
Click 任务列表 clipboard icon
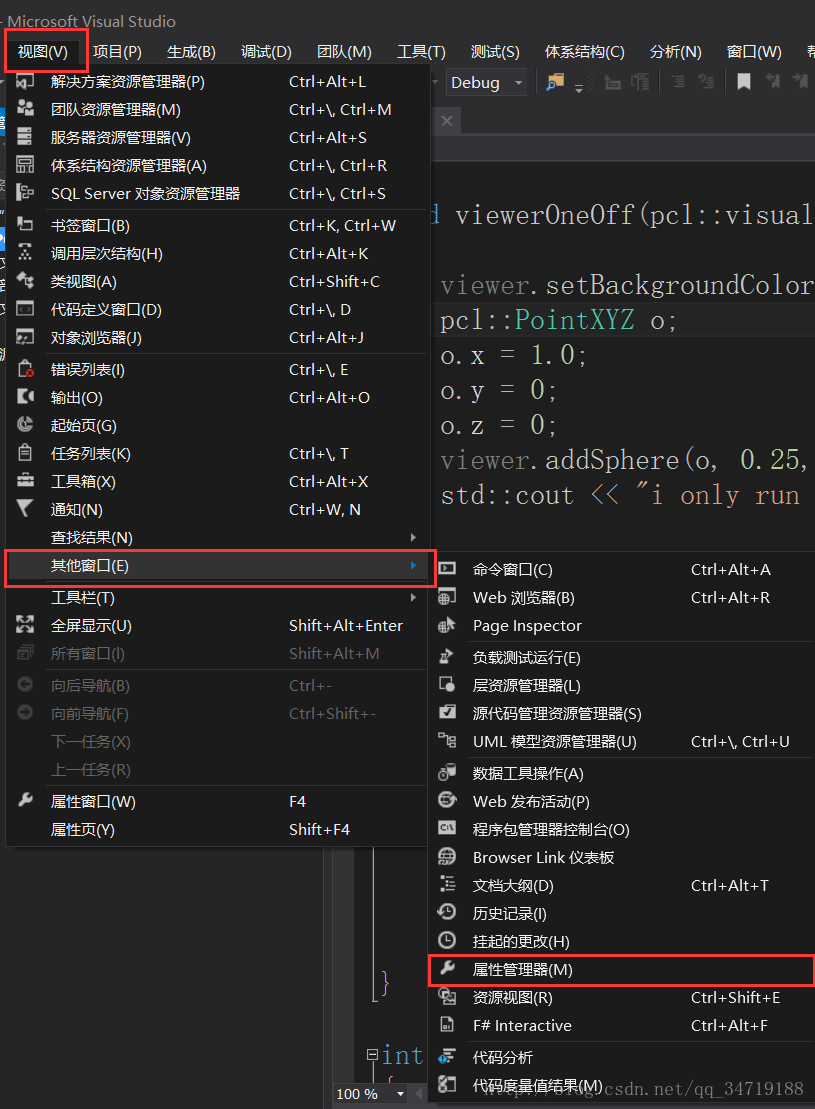point(25,452)
